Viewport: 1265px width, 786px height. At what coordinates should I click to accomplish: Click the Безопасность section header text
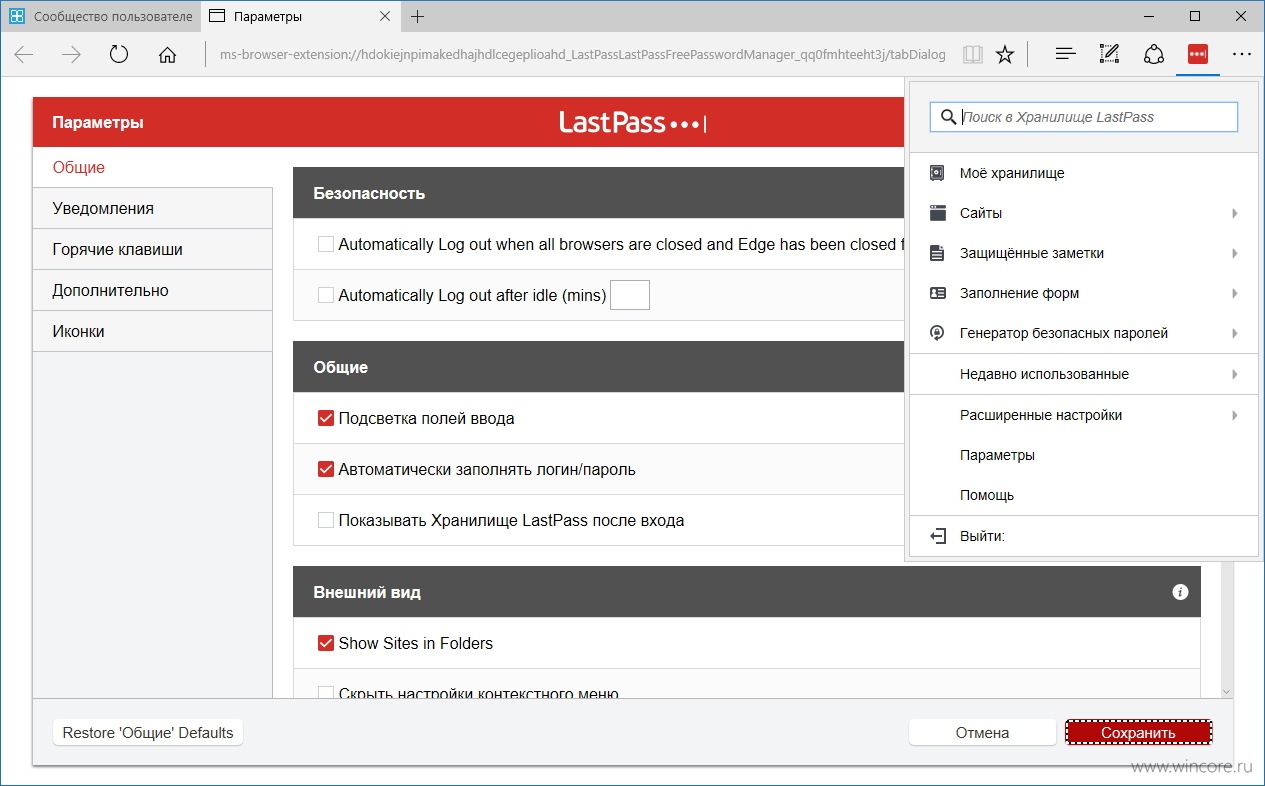coord(369,193)
